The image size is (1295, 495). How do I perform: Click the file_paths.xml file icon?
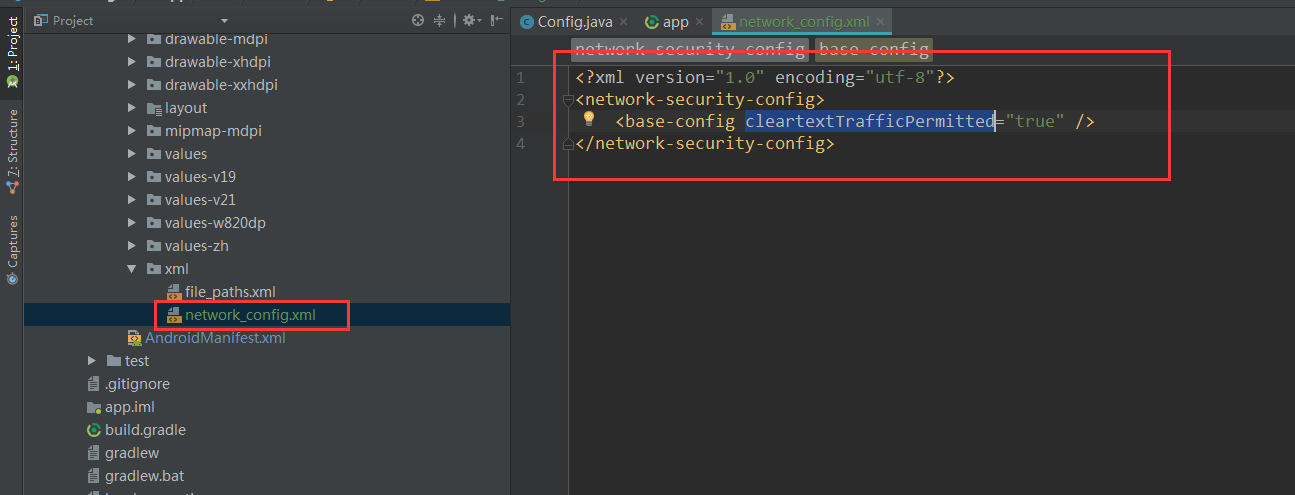[x=174, y=292]
